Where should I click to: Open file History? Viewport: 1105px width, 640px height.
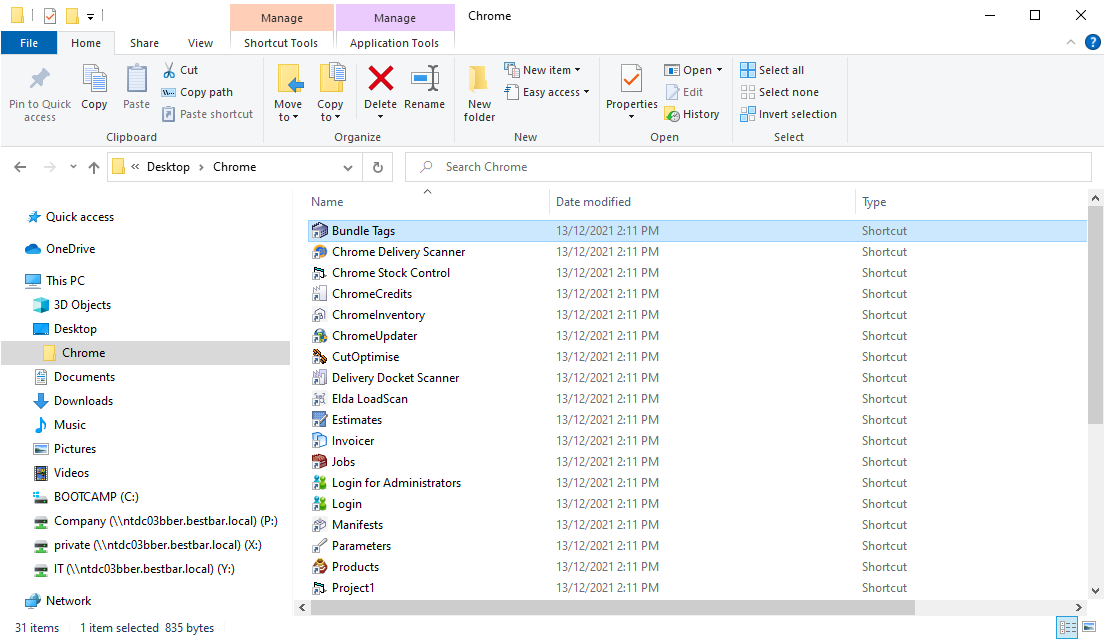point(692,113)
